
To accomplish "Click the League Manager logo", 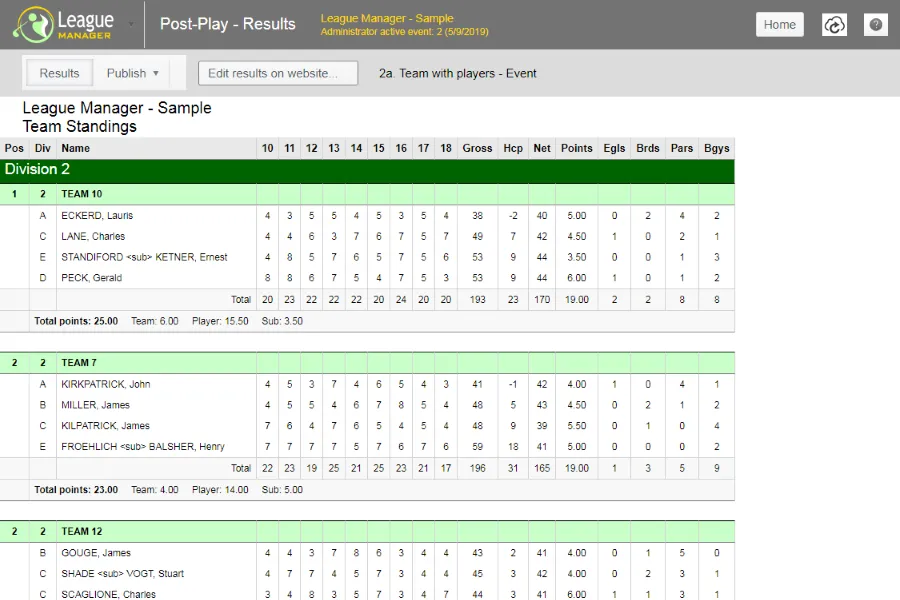I will [62, 24].
